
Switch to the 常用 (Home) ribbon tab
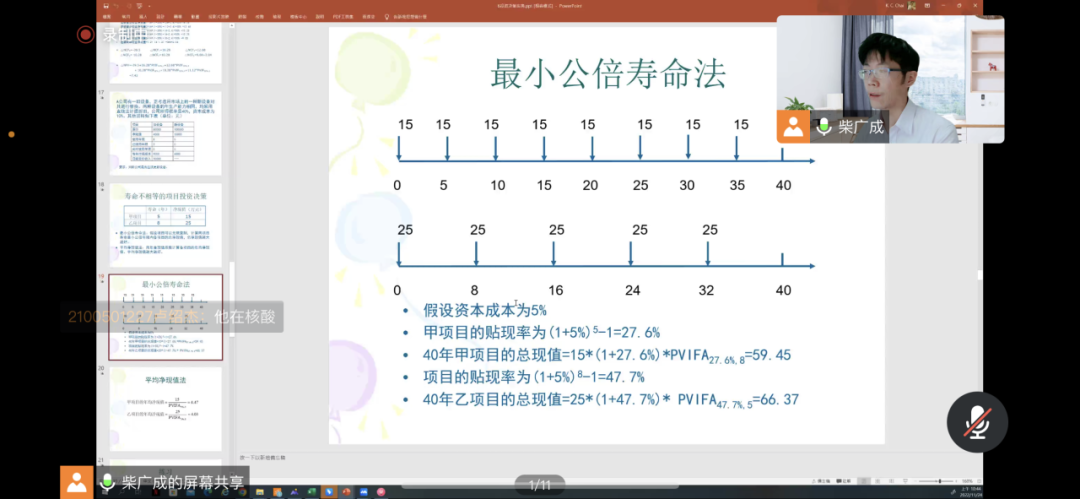coord(125,16)
